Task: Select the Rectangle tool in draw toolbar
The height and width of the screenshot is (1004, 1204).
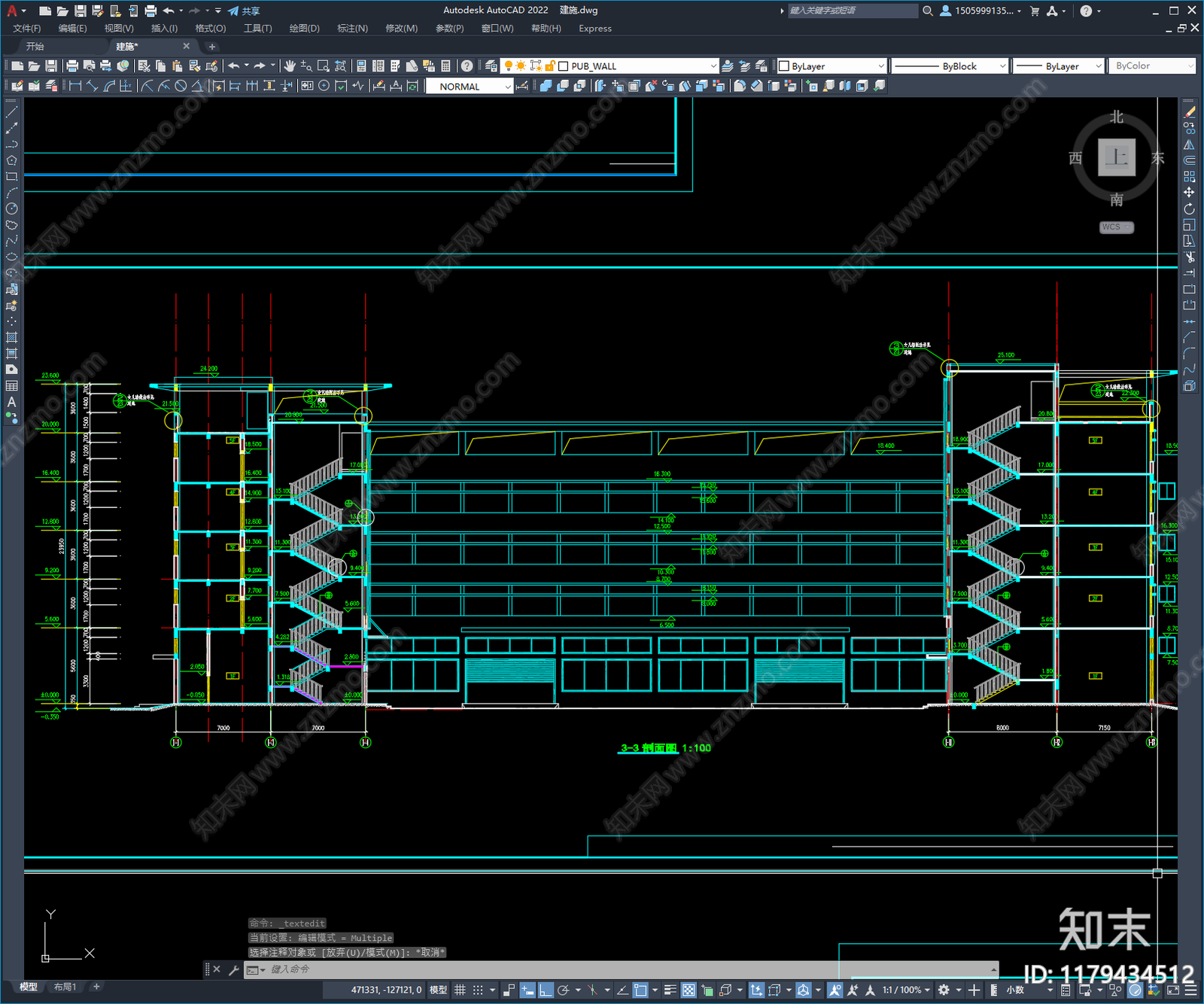Action: pyautogui.click(x=11, y=177)
